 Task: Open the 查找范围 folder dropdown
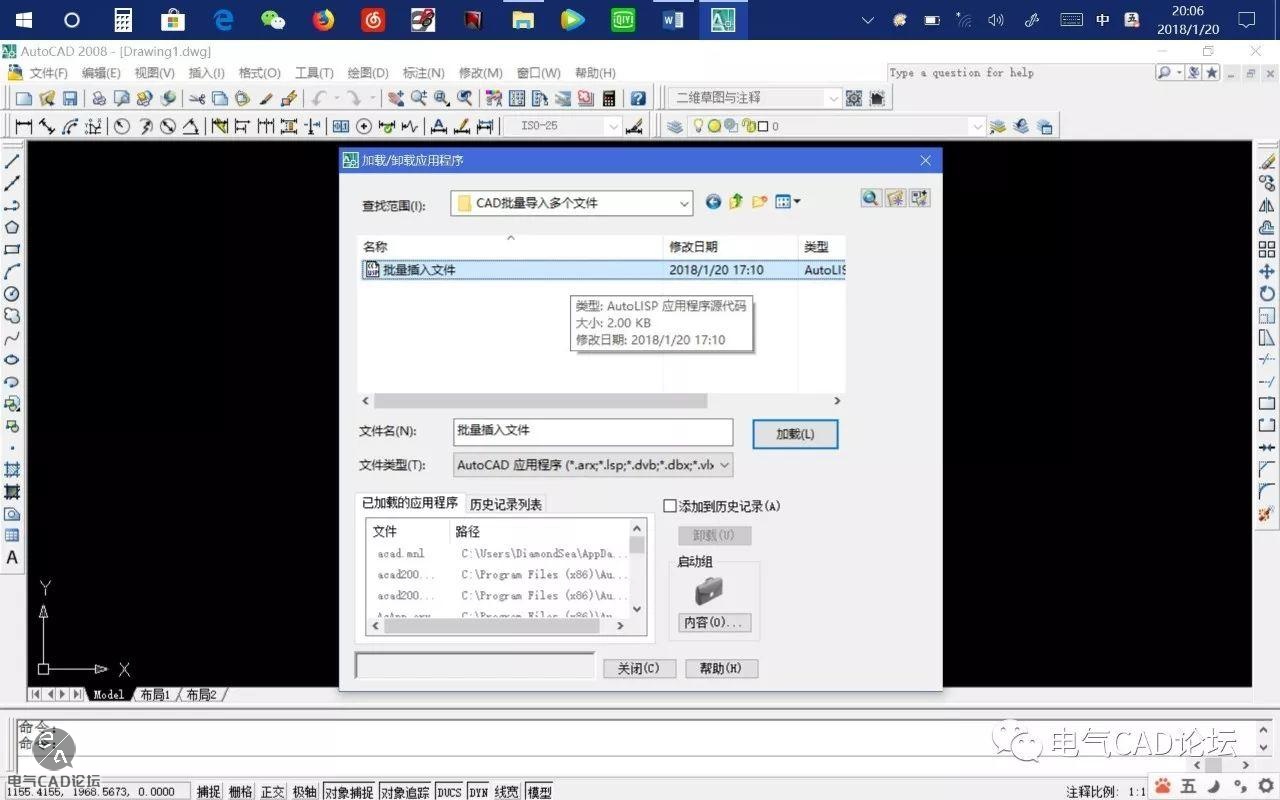click(x=684, y=203)
